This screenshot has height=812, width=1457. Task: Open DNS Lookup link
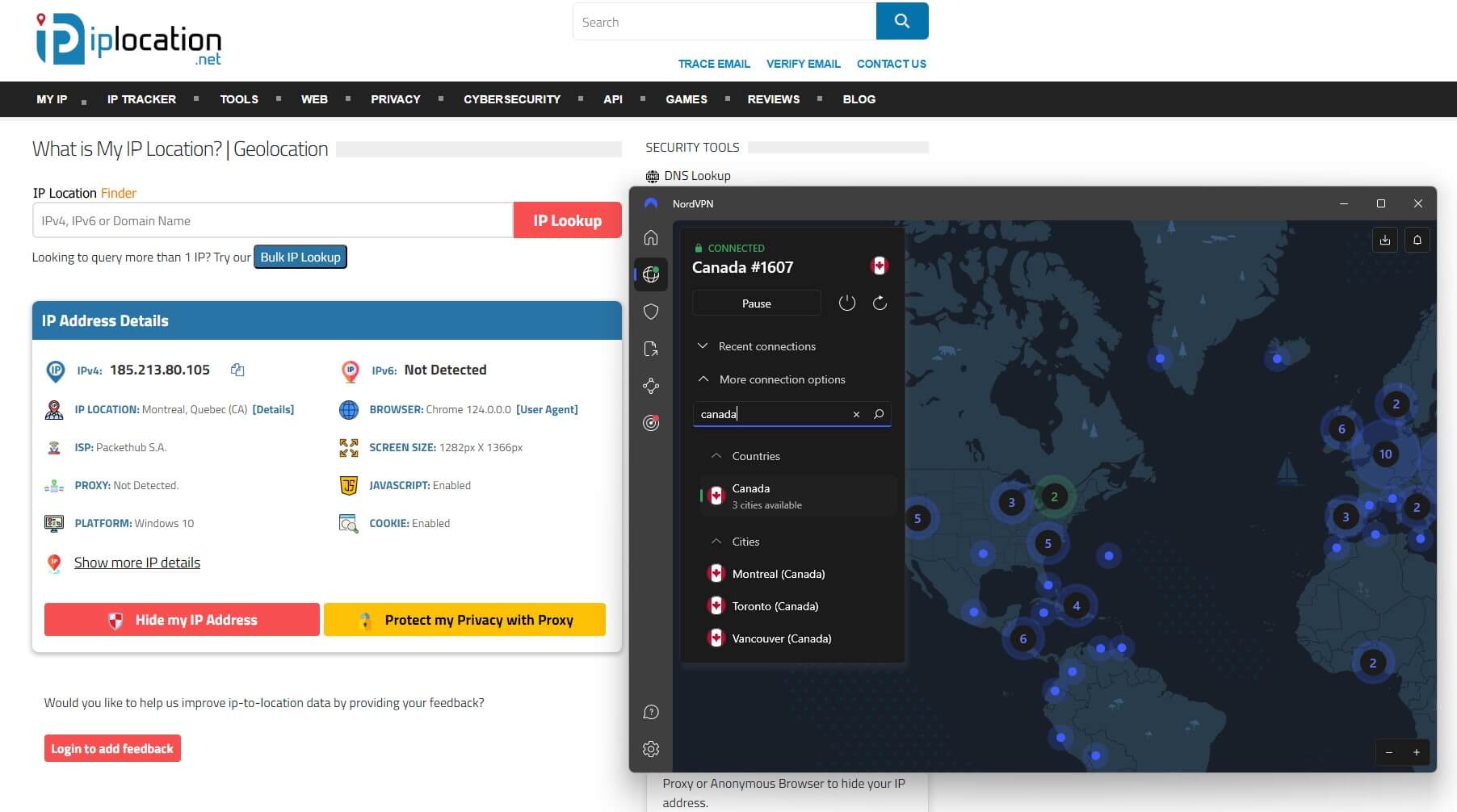tap(697, 176)
